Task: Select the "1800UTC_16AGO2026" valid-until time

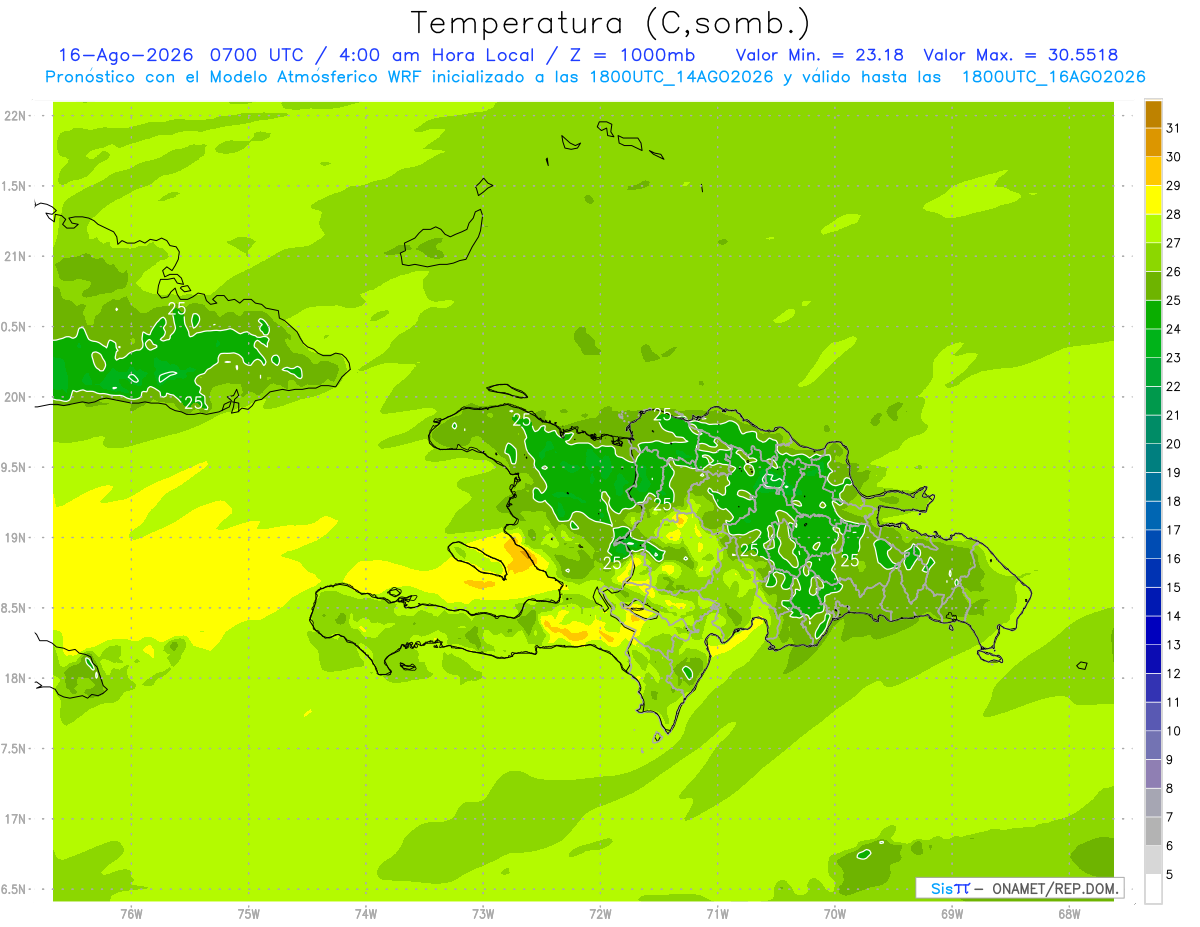Action: pos(1053,77)
